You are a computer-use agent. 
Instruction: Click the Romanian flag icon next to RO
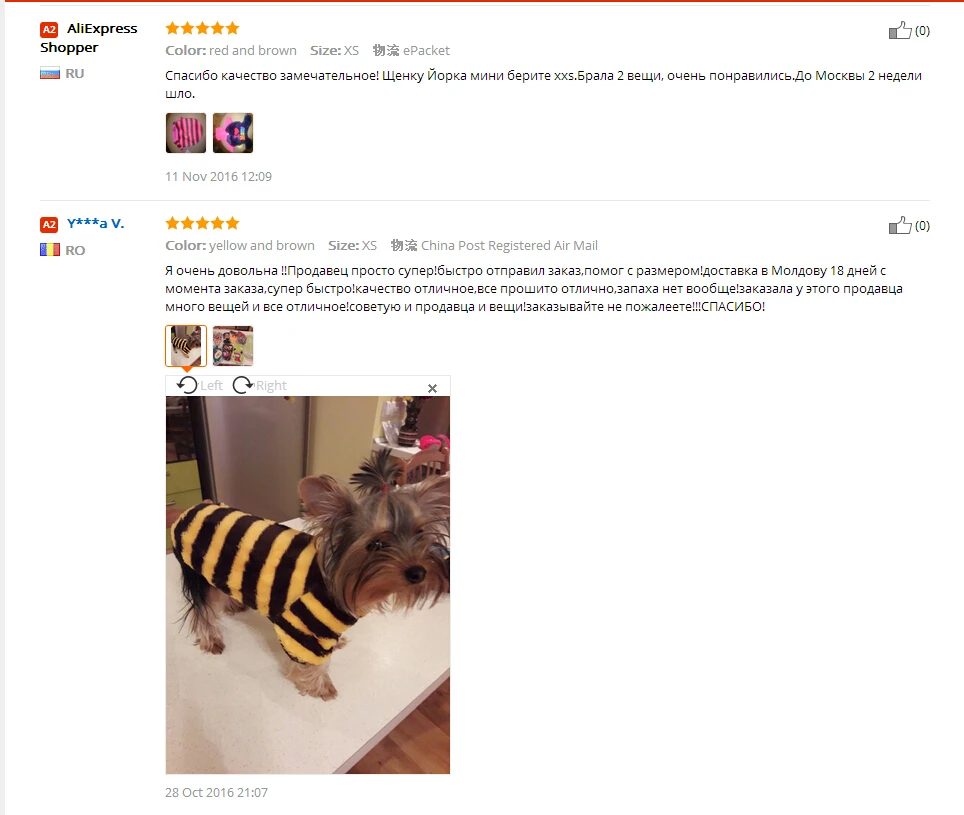click(x=50, y=250)
